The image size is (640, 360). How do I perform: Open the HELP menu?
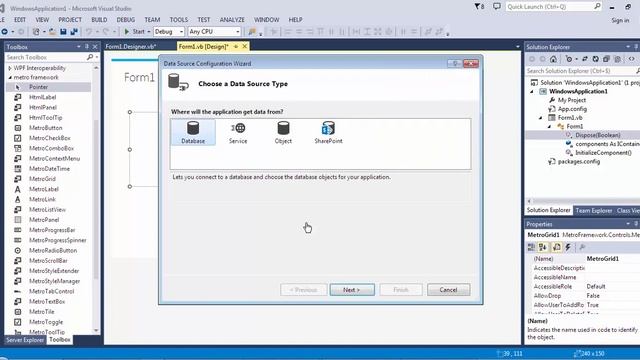(296, 20)
